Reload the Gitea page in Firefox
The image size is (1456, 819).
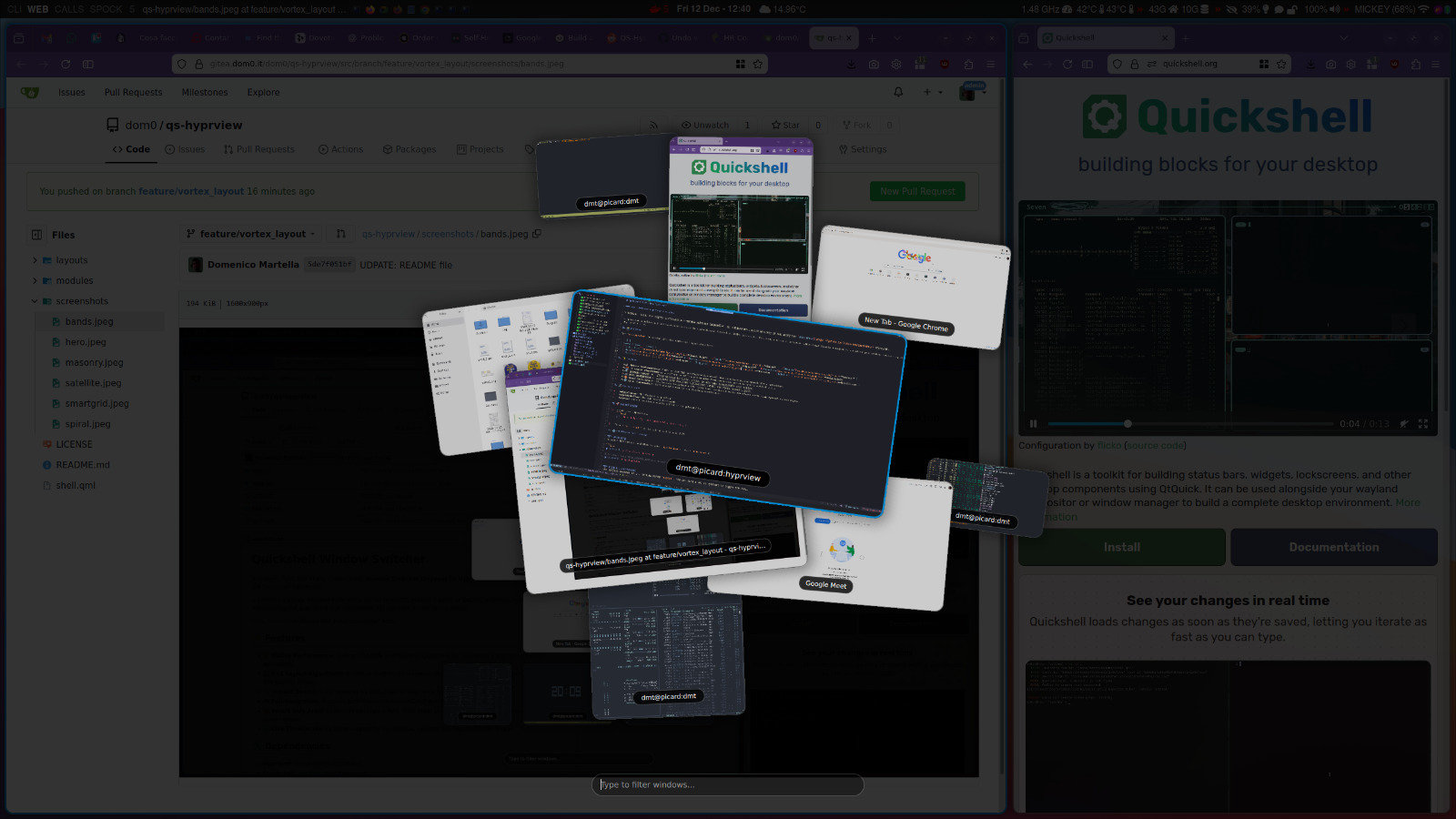point(66,64)
